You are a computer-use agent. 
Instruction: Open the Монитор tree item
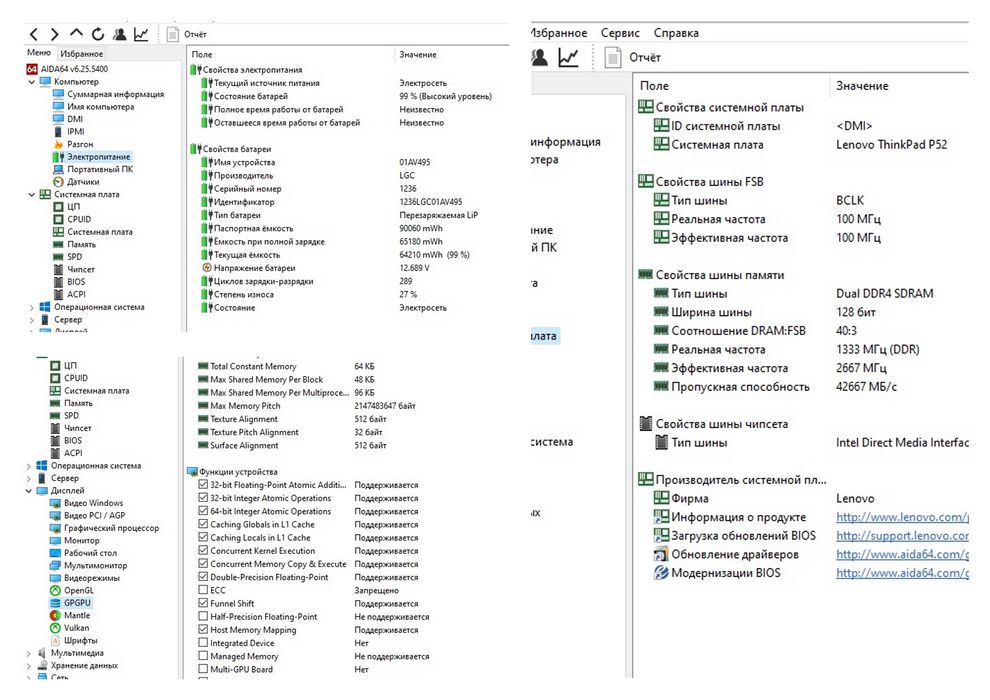pyautogui.click(x=81, y=540)
